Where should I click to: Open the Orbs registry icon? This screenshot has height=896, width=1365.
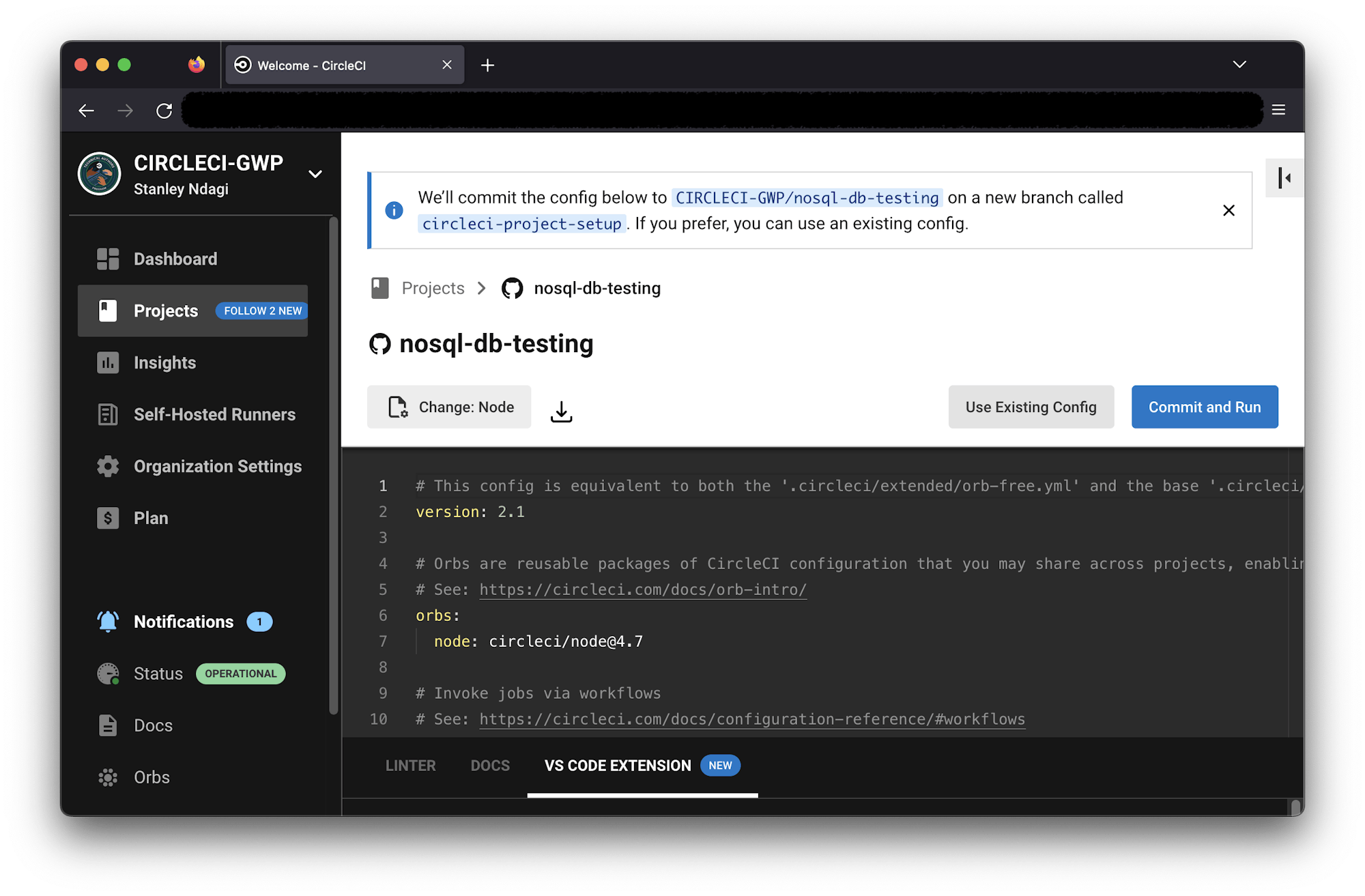tap(108, 777)
